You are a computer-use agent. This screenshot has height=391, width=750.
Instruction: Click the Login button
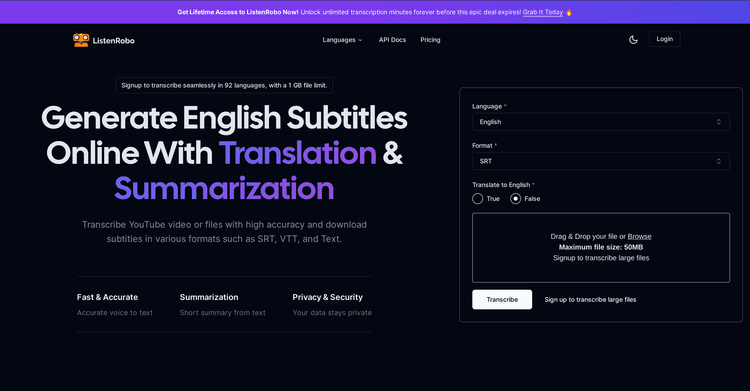(x=664, y=39)
